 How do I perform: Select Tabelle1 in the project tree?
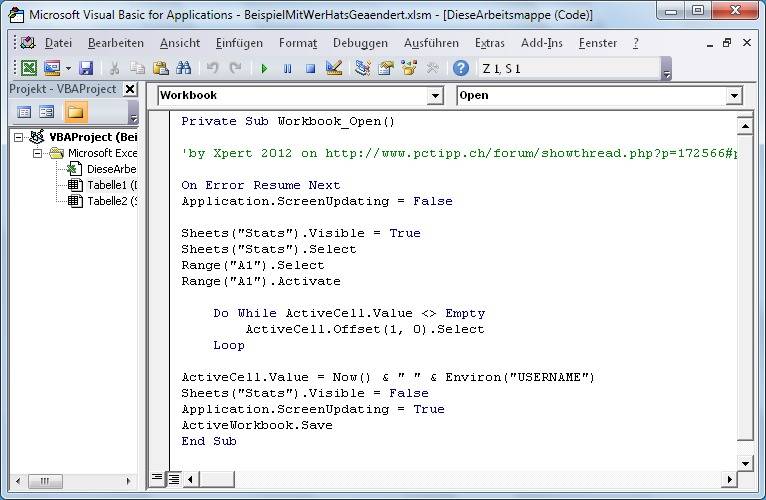[110, 185]
